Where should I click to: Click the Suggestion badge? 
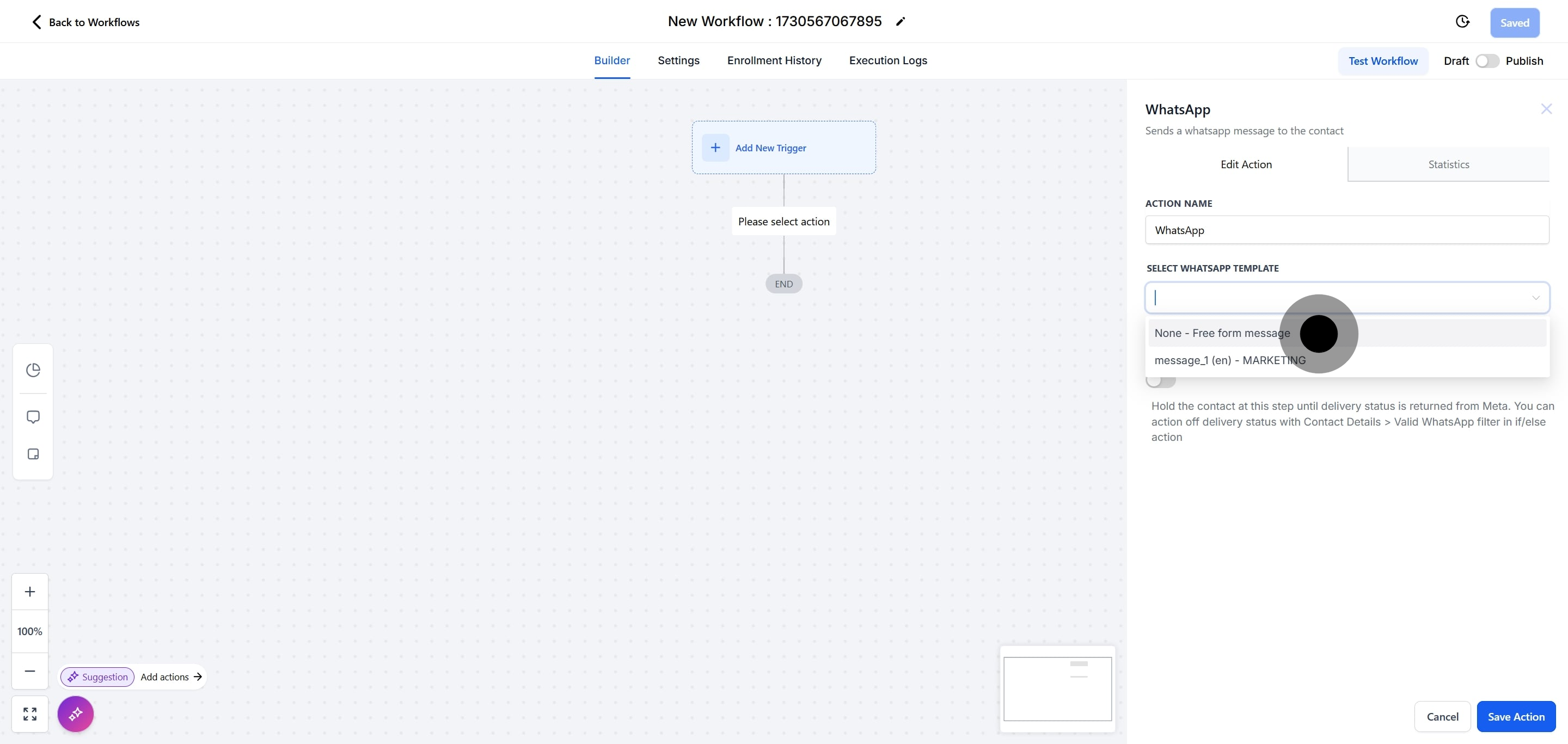[97, 677]
